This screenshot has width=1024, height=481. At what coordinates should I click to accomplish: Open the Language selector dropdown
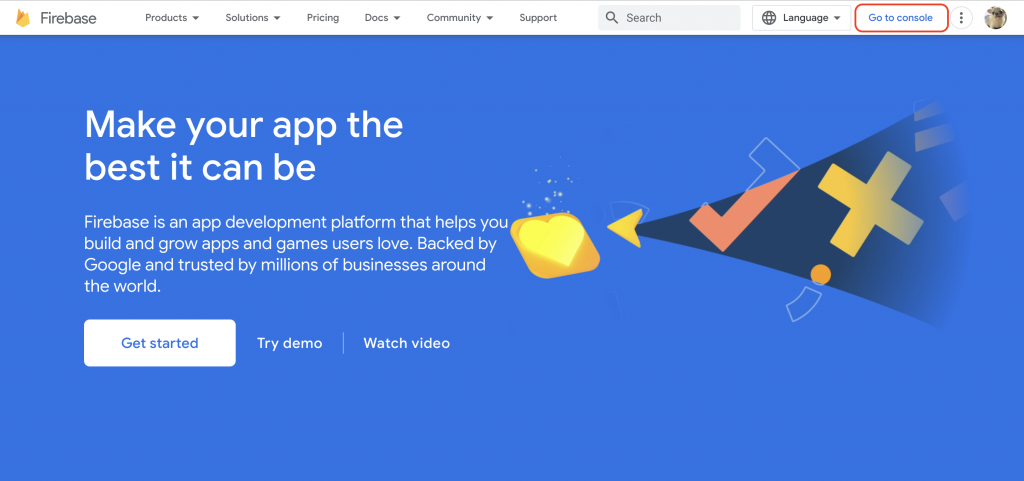pyautogui.click(x=801, y=18)
